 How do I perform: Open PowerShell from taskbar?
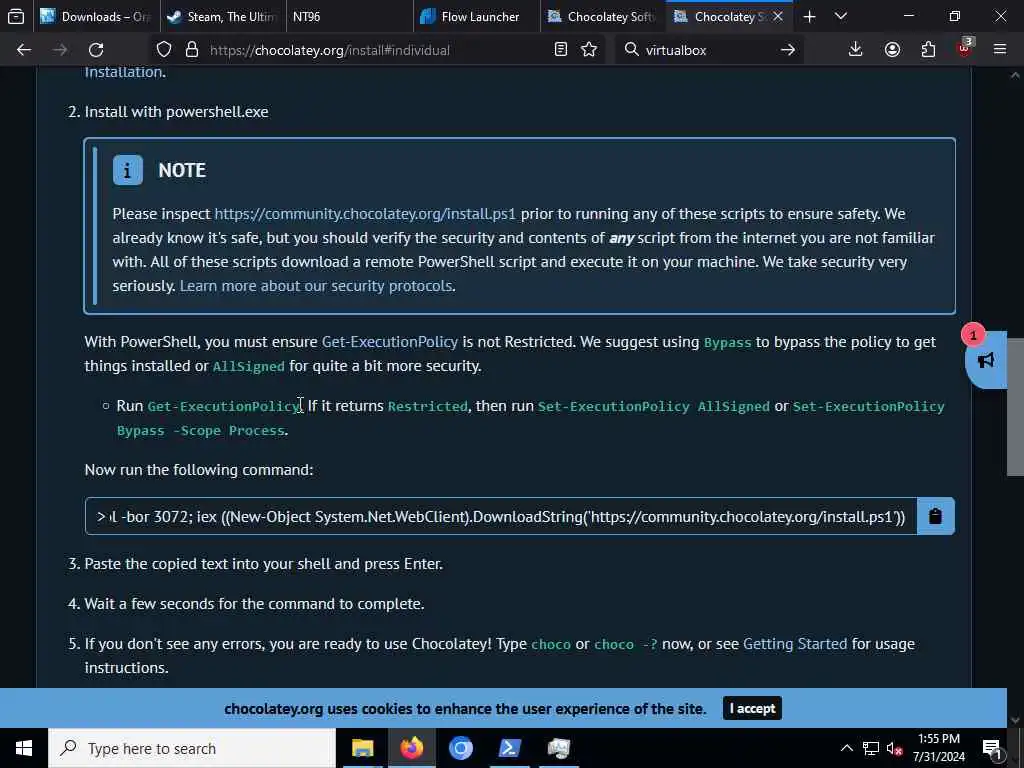(509, 748)
